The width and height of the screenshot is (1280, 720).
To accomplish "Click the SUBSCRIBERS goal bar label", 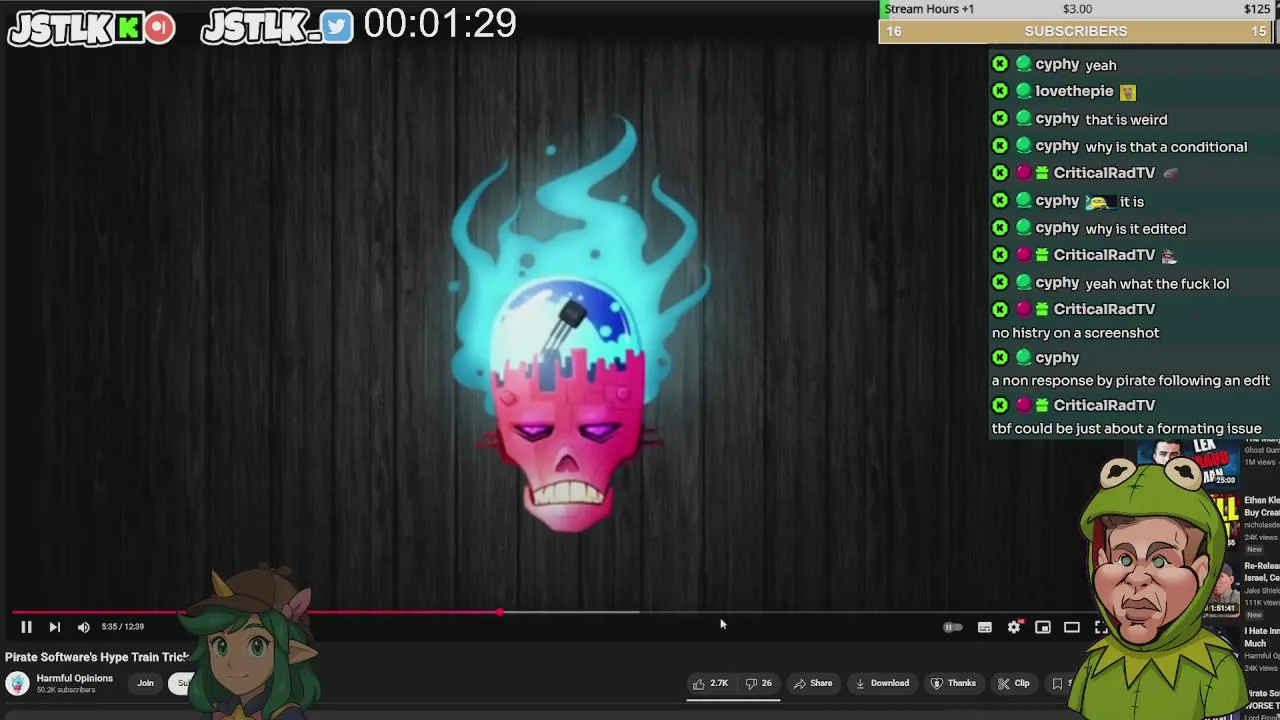I will pyautogui.click(x=1076, y=32).
